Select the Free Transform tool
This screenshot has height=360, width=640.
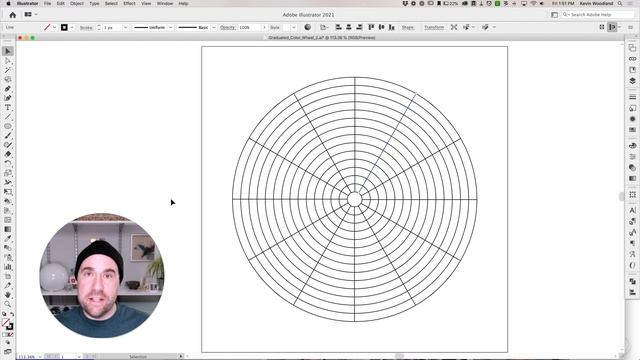[8, 192]
